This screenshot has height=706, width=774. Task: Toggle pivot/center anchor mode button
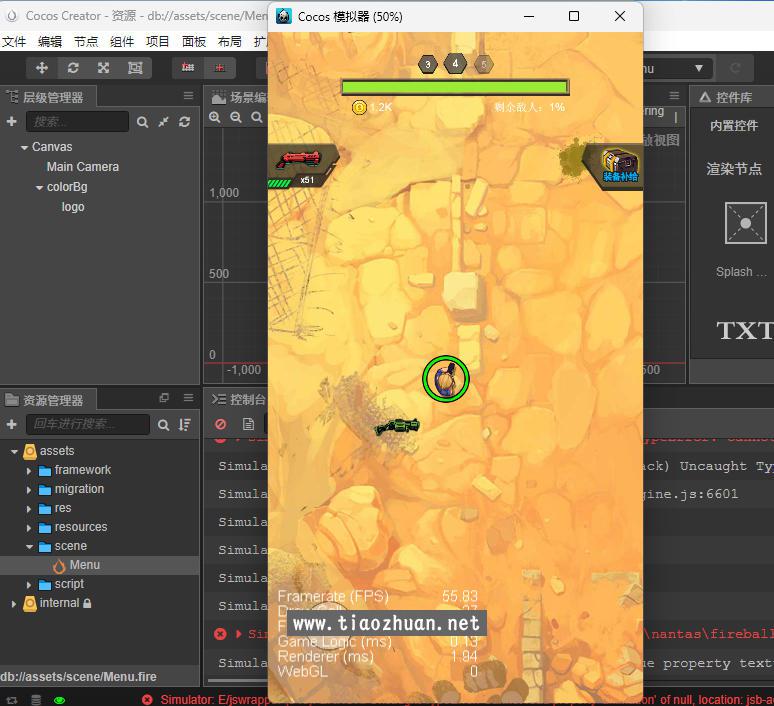point(188,68)
